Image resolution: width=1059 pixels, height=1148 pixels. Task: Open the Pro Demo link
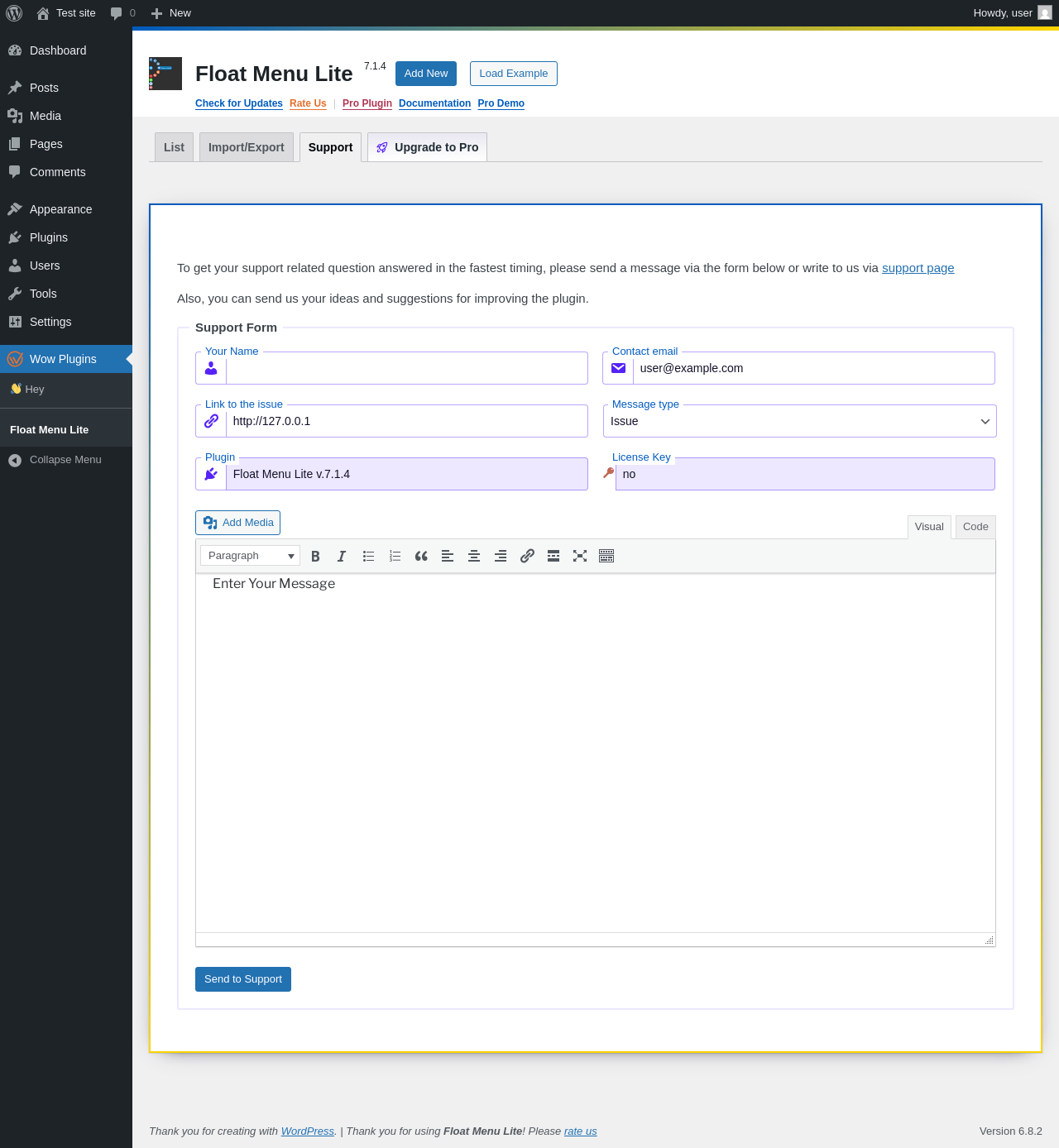(x=501, y=103)
